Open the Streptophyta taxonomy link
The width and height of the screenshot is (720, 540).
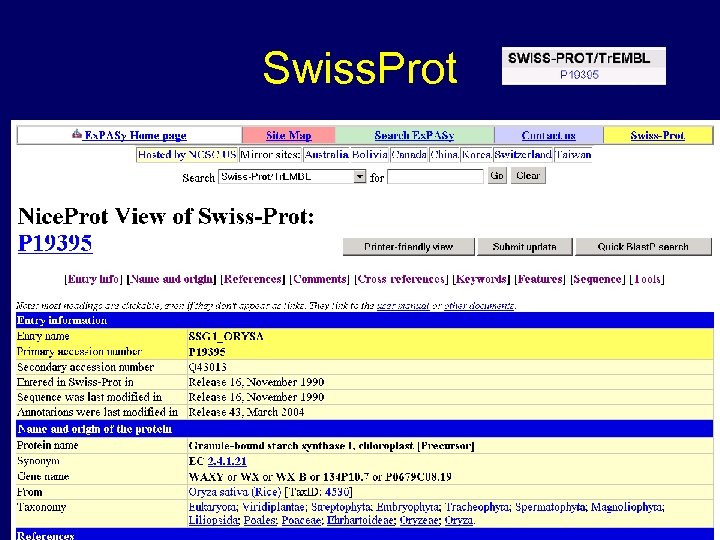(341, 507)
